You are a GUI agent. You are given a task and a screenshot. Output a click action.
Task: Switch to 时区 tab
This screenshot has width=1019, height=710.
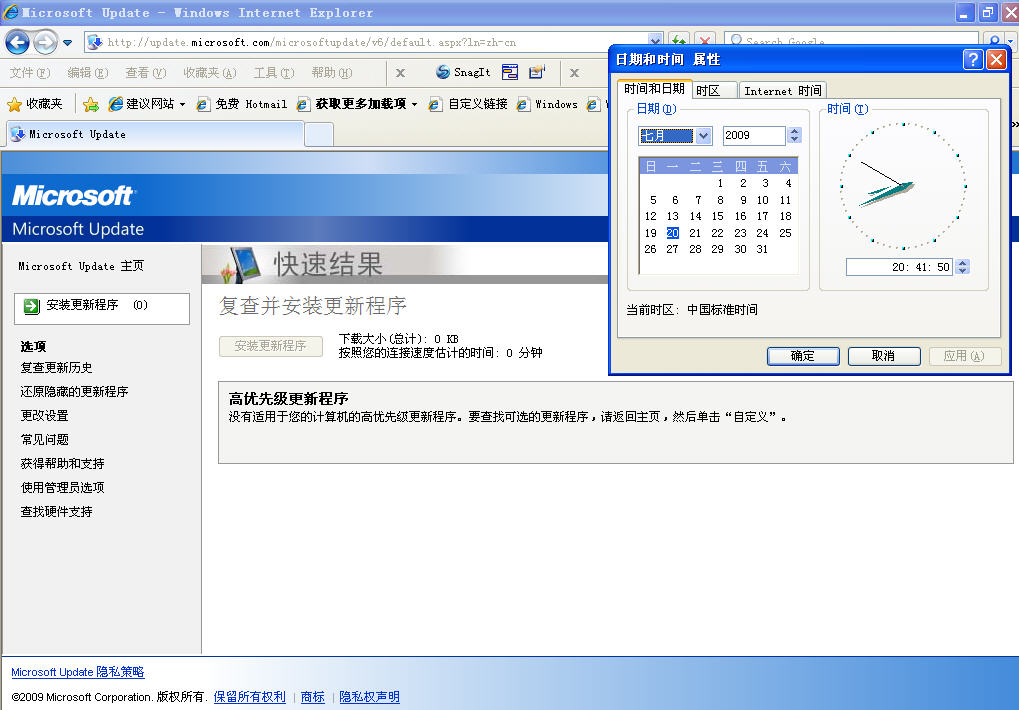click(714, 90)
